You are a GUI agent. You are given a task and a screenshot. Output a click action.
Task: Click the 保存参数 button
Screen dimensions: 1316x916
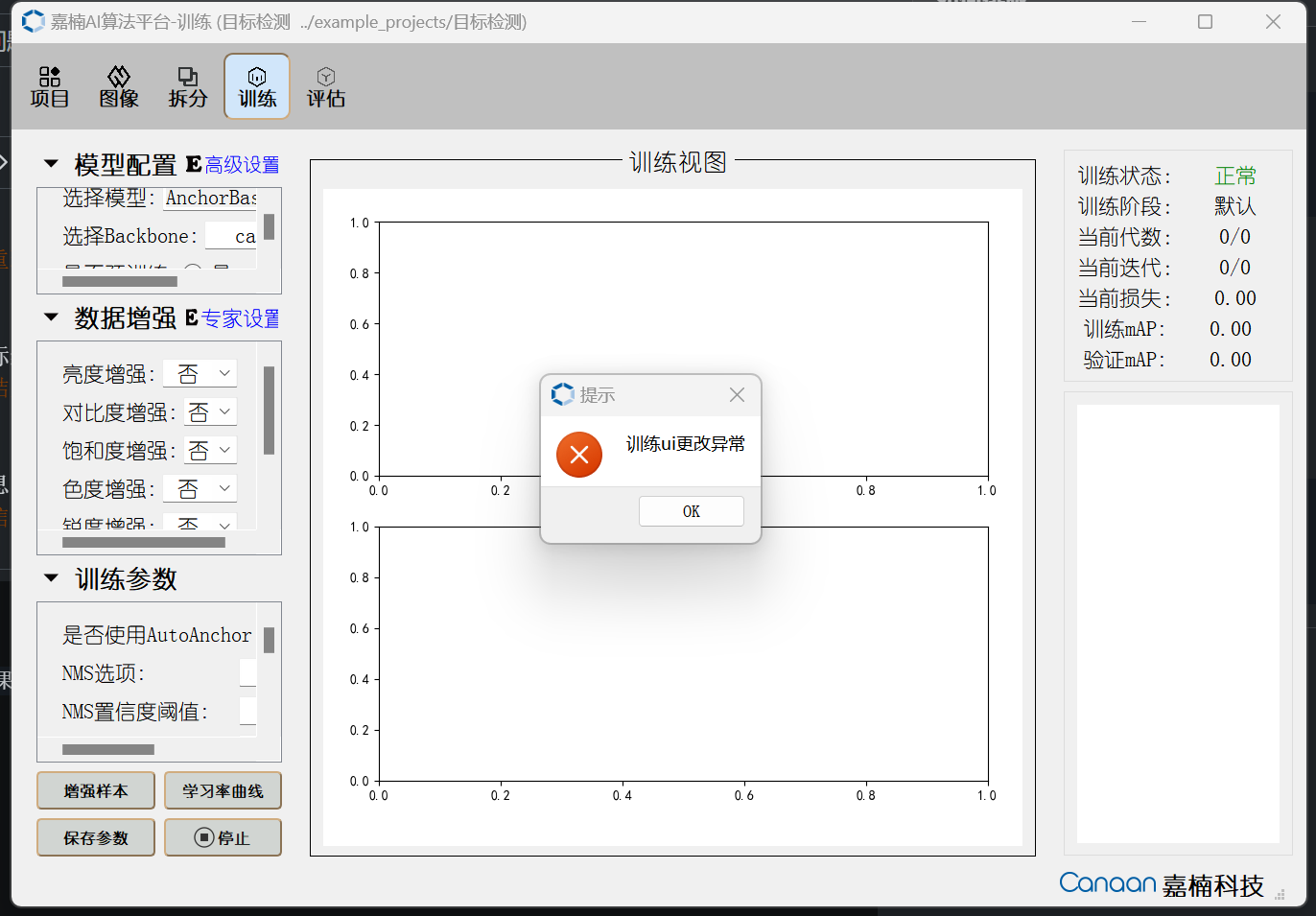click(96, 837)
